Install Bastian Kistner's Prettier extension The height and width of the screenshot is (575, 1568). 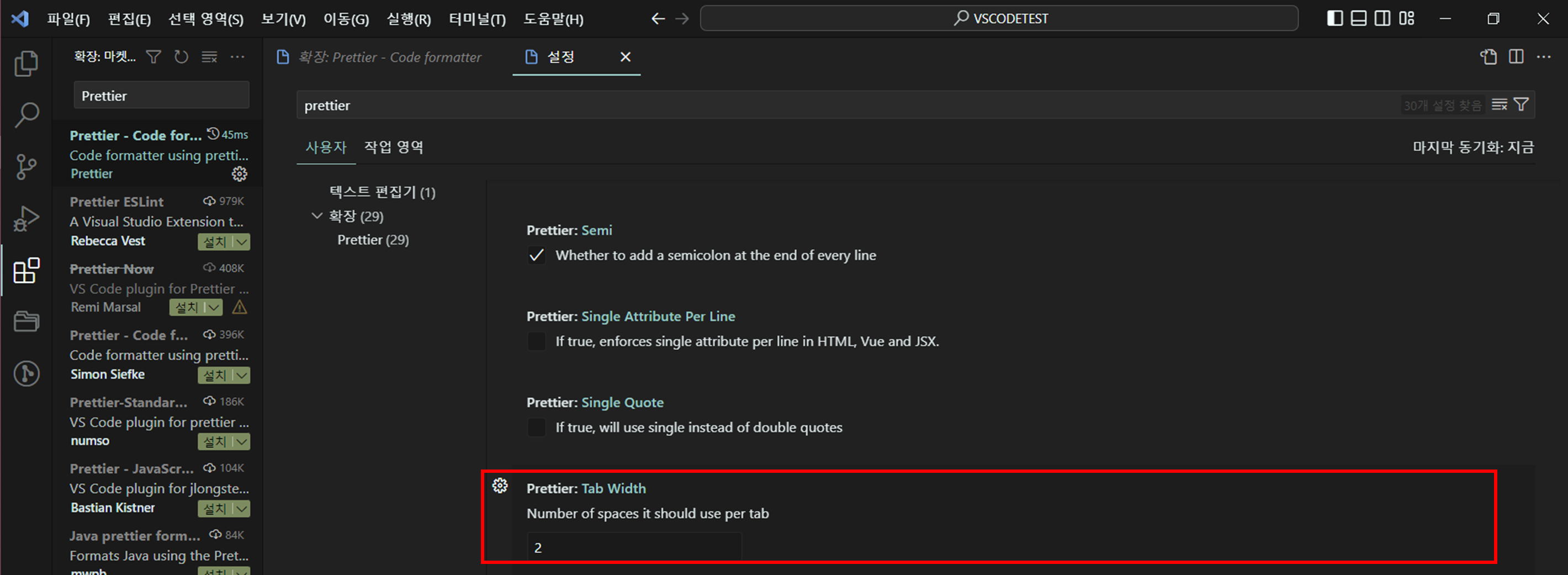[x=215, y=509]
